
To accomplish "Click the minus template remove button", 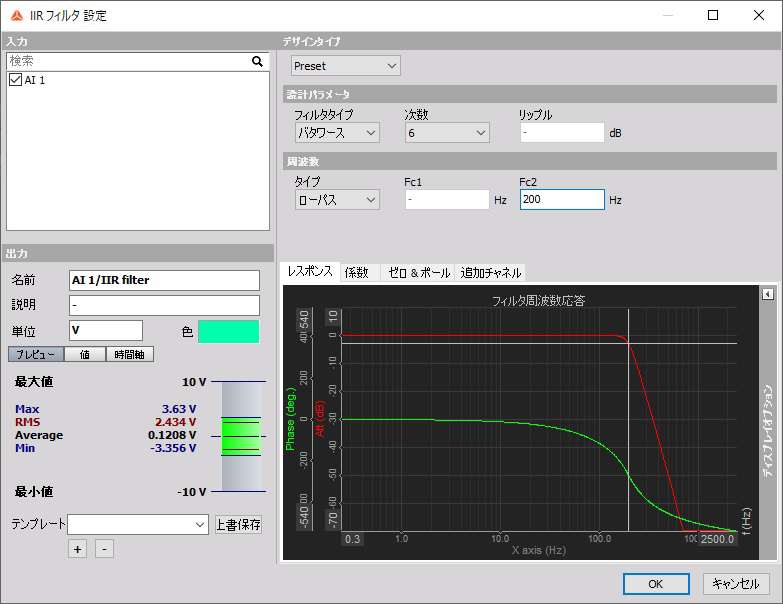I will (104, 549).
